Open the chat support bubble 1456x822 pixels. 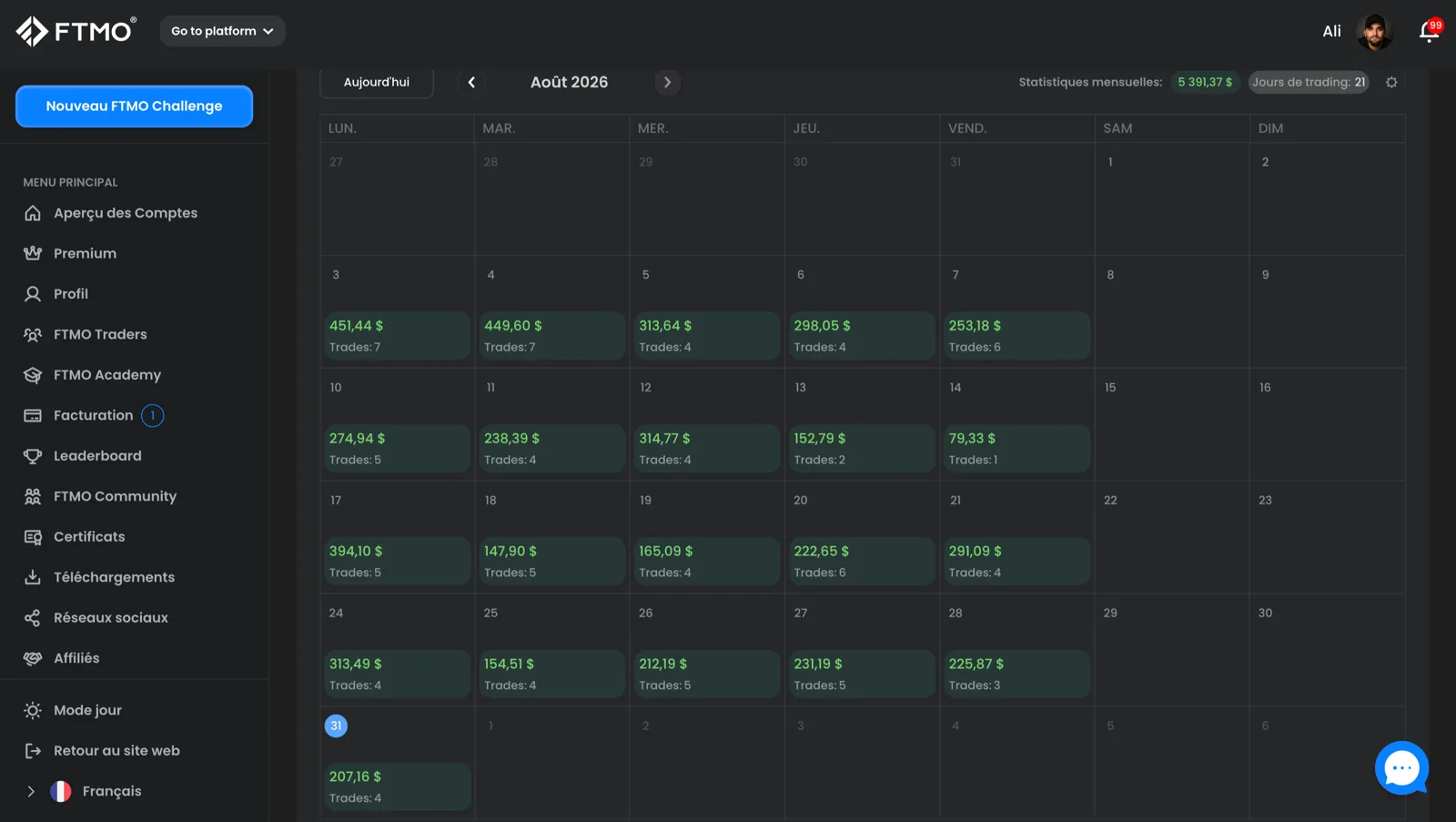pyautogui.click(x=1401, y=767)
